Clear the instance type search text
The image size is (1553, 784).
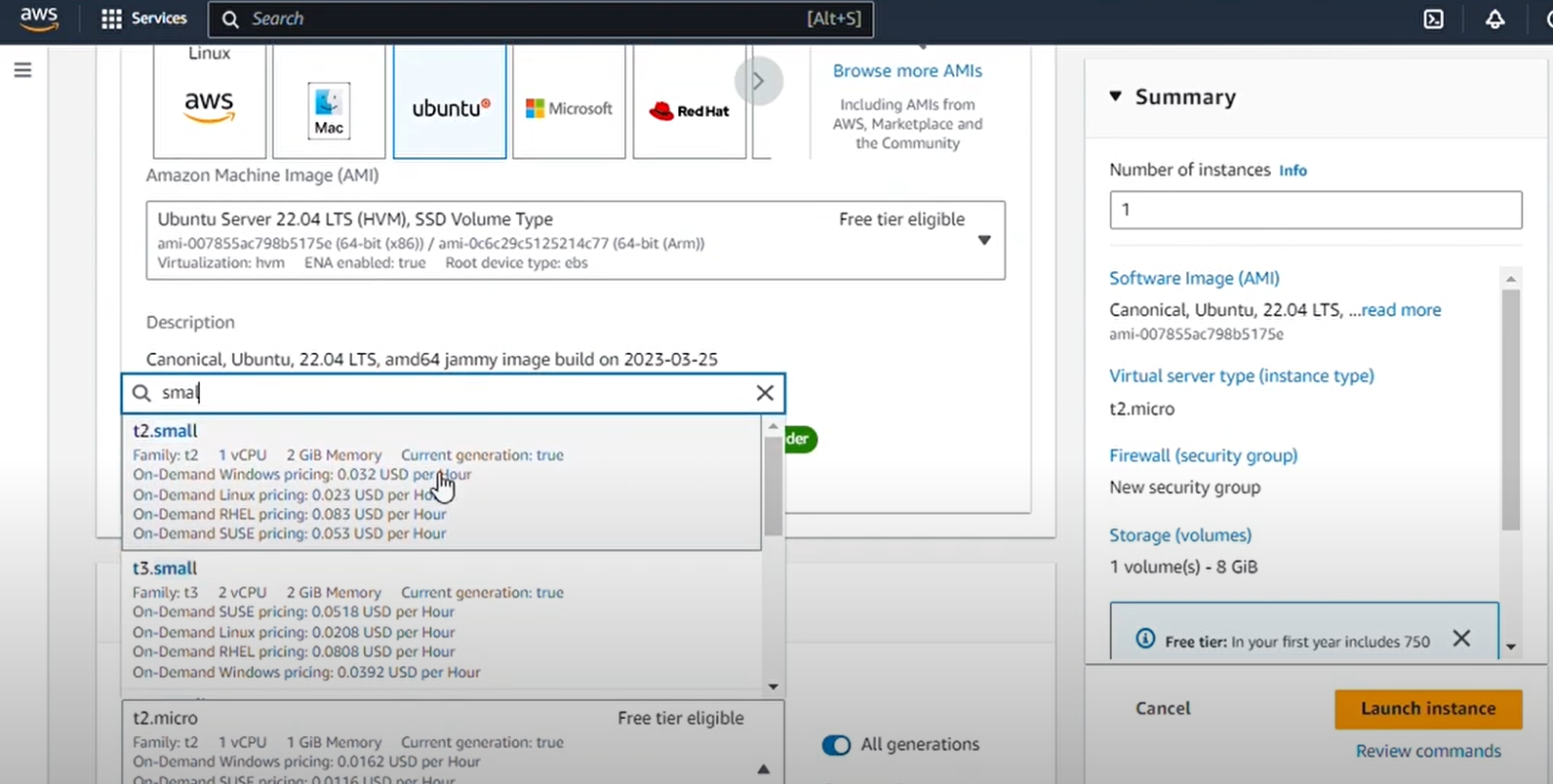pyautogui.click(x=765, y=393)
